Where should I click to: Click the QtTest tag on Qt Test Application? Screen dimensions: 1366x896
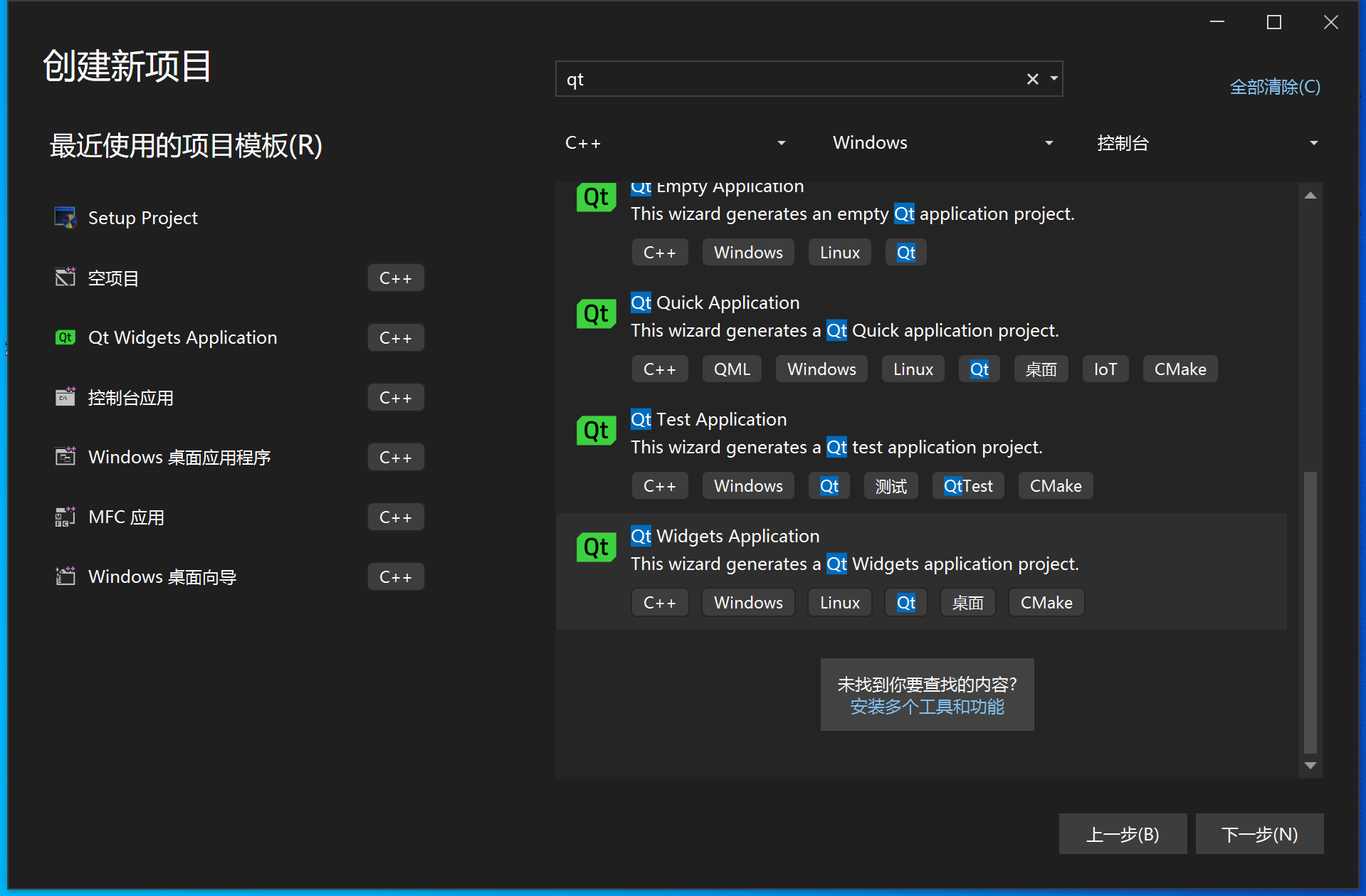(967, 486)
